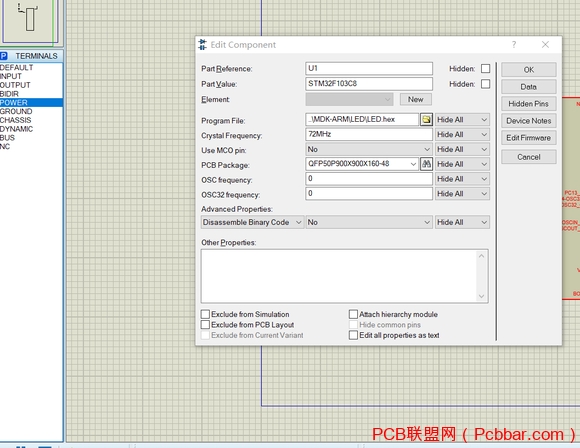Select INPUT terminal
The height and width of the screenshot is (448, 580).
[x=31, y=76]
